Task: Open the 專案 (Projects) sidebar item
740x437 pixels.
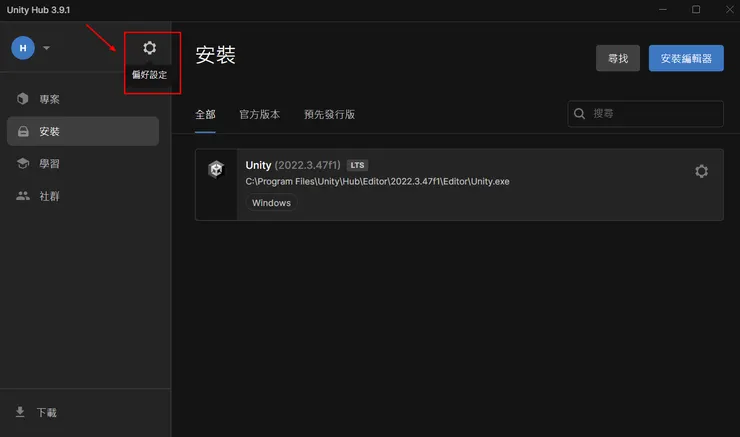Action: pos(83,99)
